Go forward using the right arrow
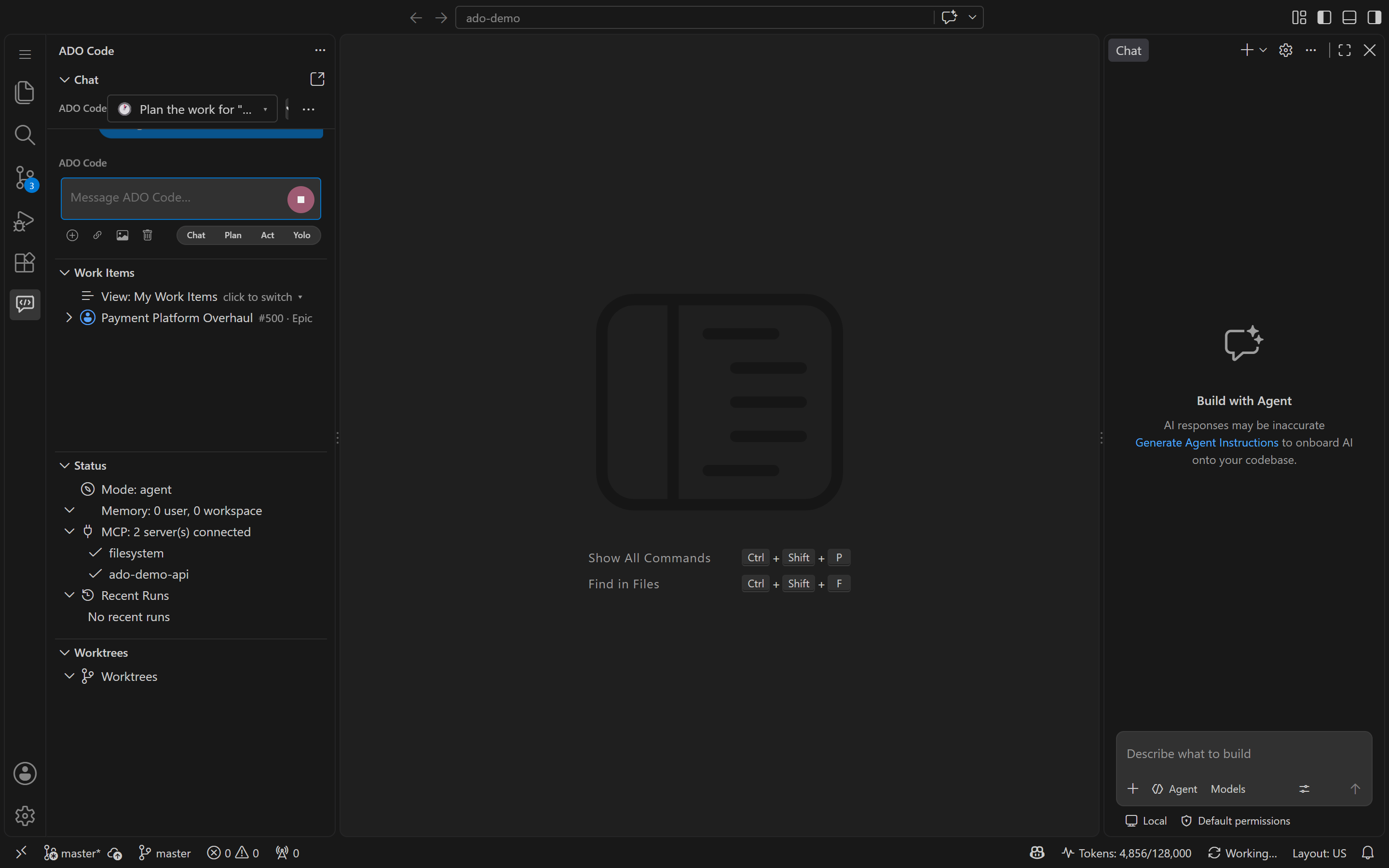The image size is (1389, 868). pyautogui.click(x=441, y=18)
